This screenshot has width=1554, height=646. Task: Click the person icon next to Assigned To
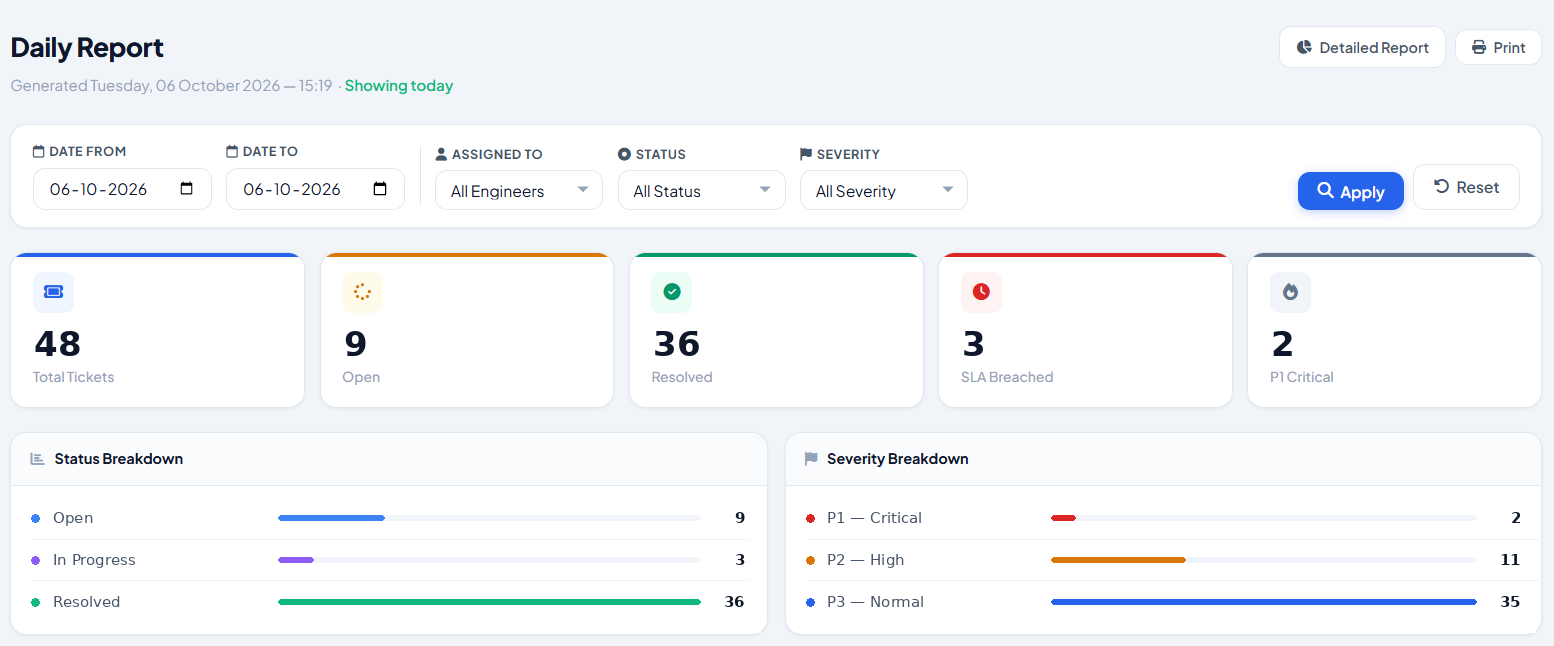pyautogui.click(x=441, y=154)
